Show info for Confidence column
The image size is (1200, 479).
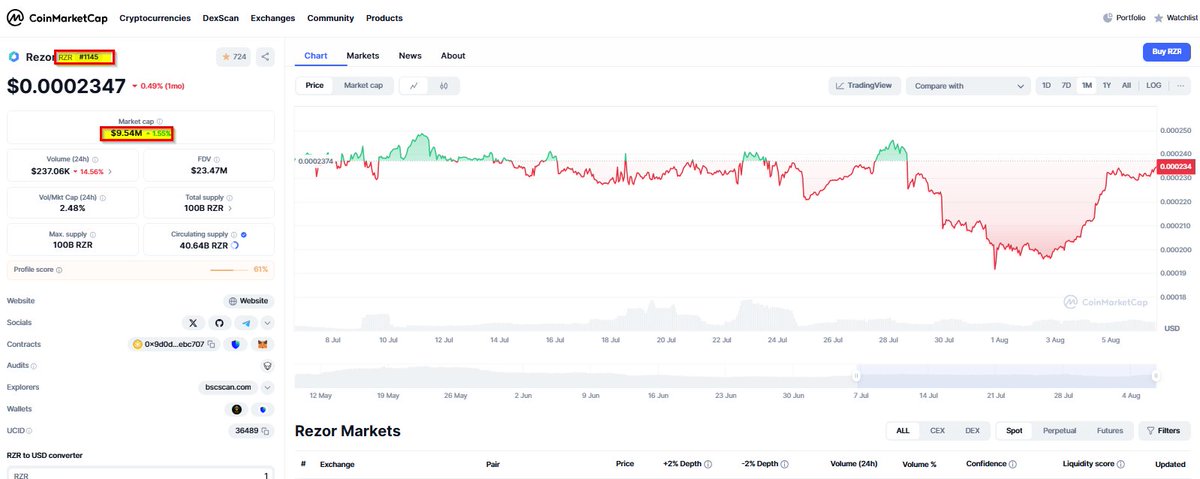point(1013,465)
